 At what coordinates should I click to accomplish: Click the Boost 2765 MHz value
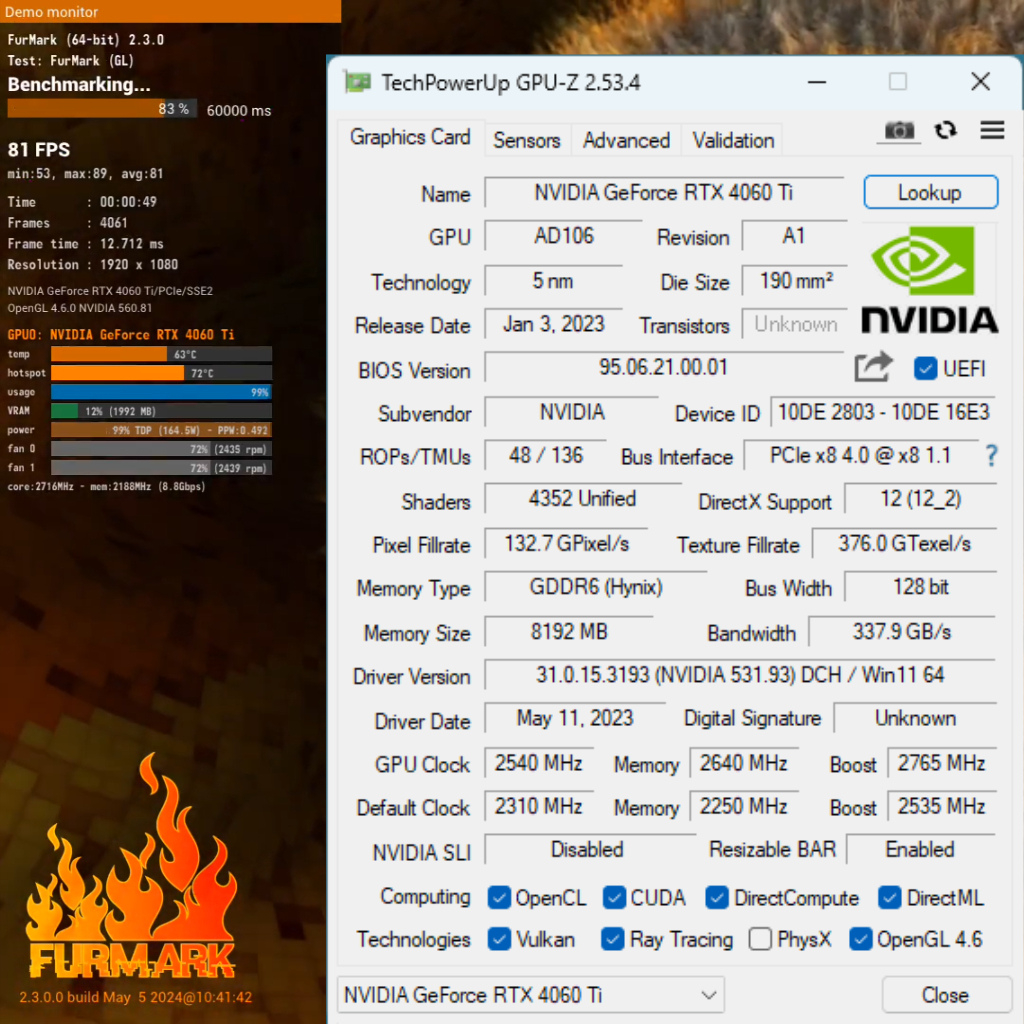(942, 763)
